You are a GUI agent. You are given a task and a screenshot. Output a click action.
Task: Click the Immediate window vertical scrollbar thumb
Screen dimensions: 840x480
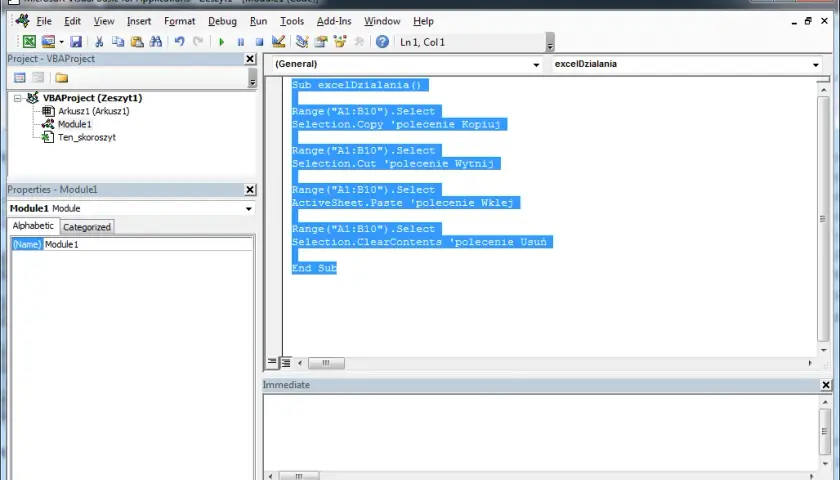tap(825, 432)
